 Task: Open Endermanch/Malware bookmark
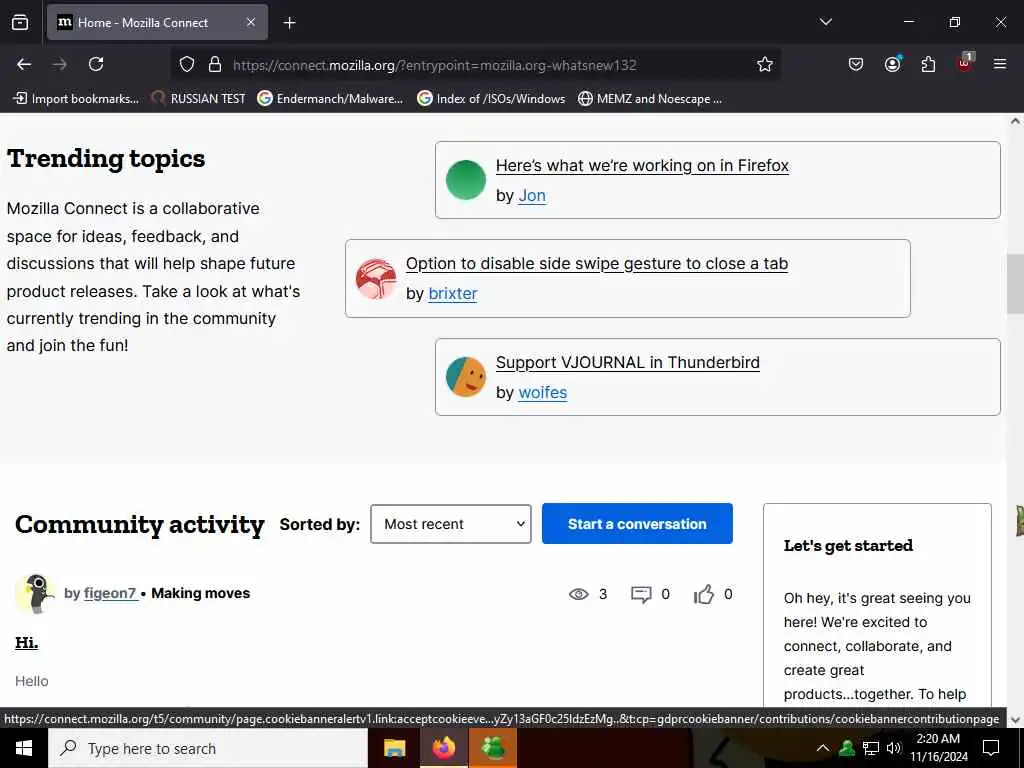(330, 99)
